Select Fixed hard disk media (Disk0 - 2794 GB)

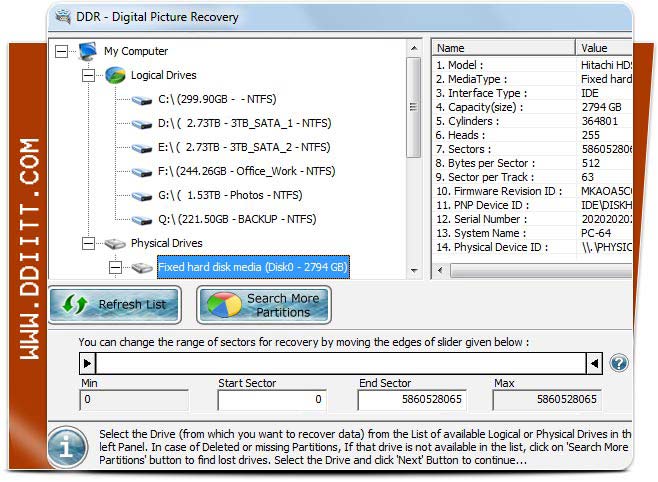(253, 267)
